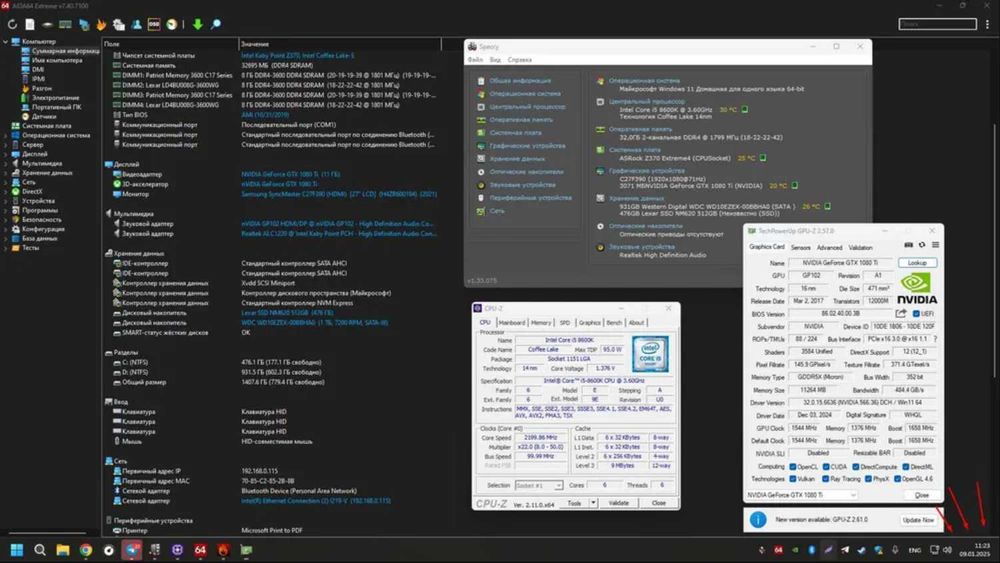The width and height of the screenshot is (1000, 563).
Task: Toggle the CUDA checkbox in GPU-Z
Action: 826,467
